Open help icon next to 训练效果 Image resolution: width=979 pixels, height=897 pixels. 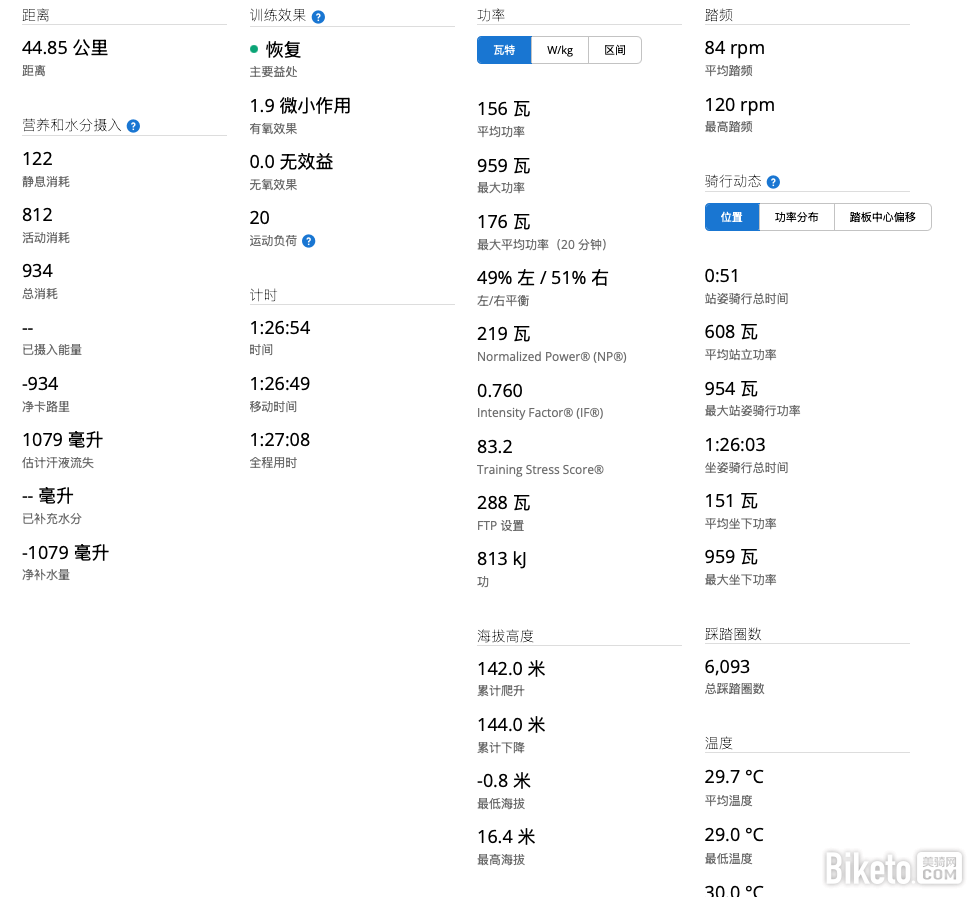click(x=318, y=17)
